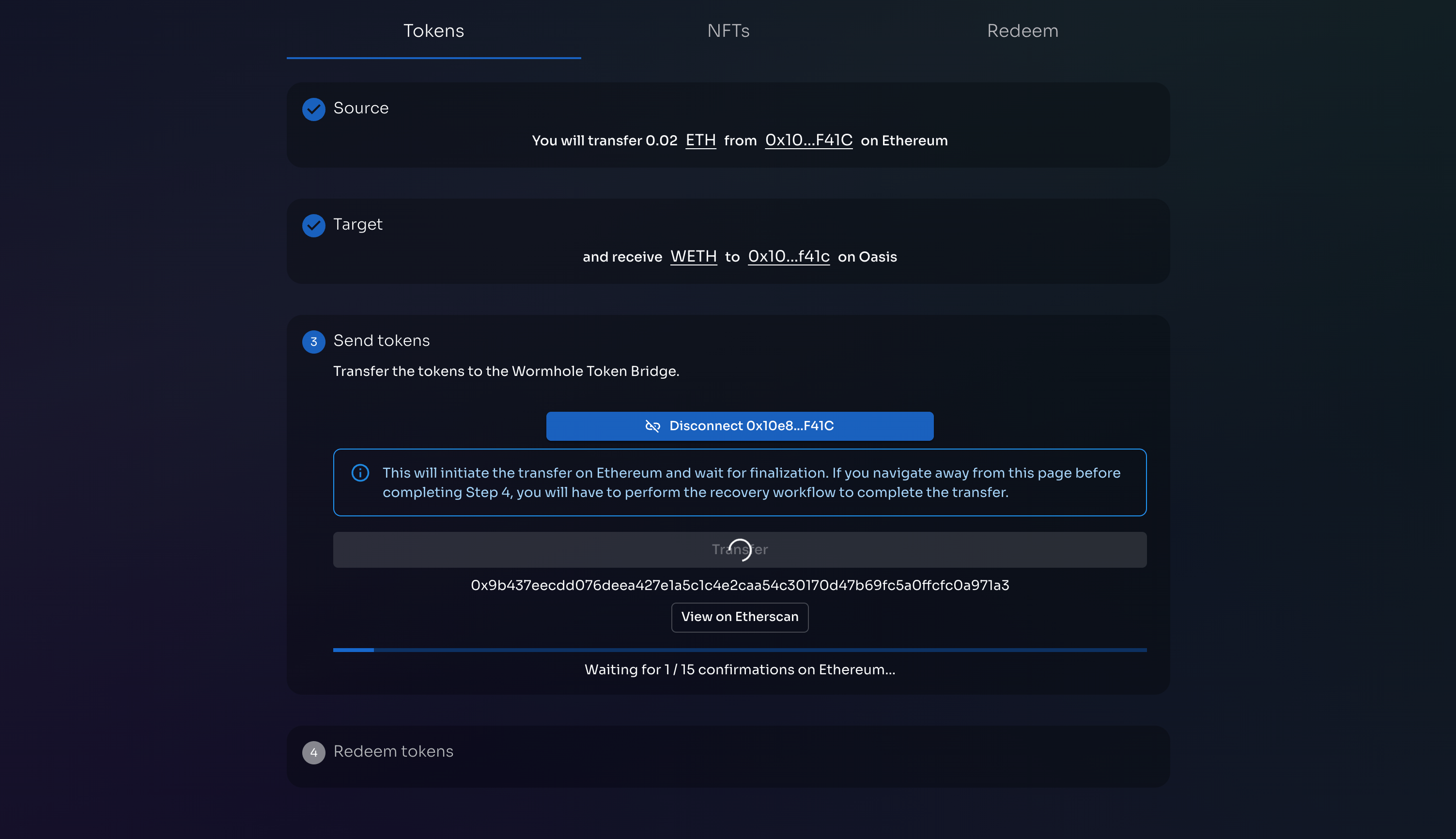Image resolution: width=1456 pixels, height=839 pixels.
Task: Click the Source step checkmark icon
Action: (x=313, y=109)
